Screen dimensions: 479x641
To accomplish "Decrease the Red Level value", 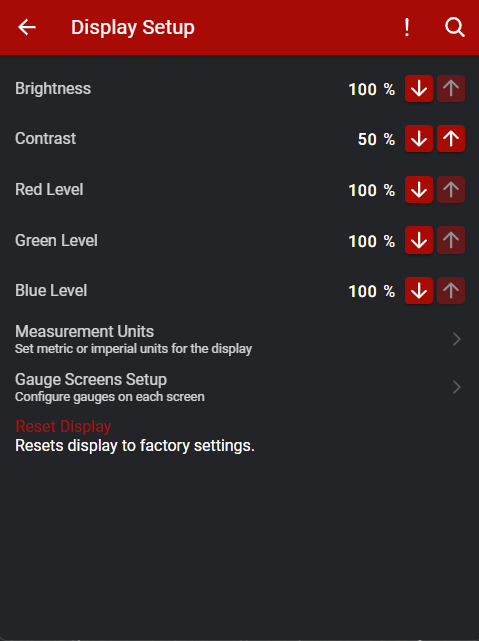I will 419,189.
